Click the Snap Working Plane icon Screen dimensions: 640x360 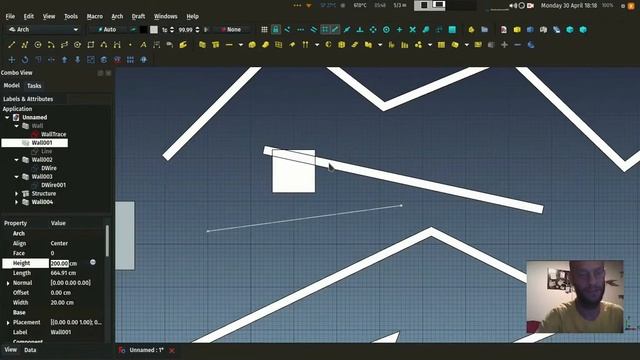tap(452, 29)
